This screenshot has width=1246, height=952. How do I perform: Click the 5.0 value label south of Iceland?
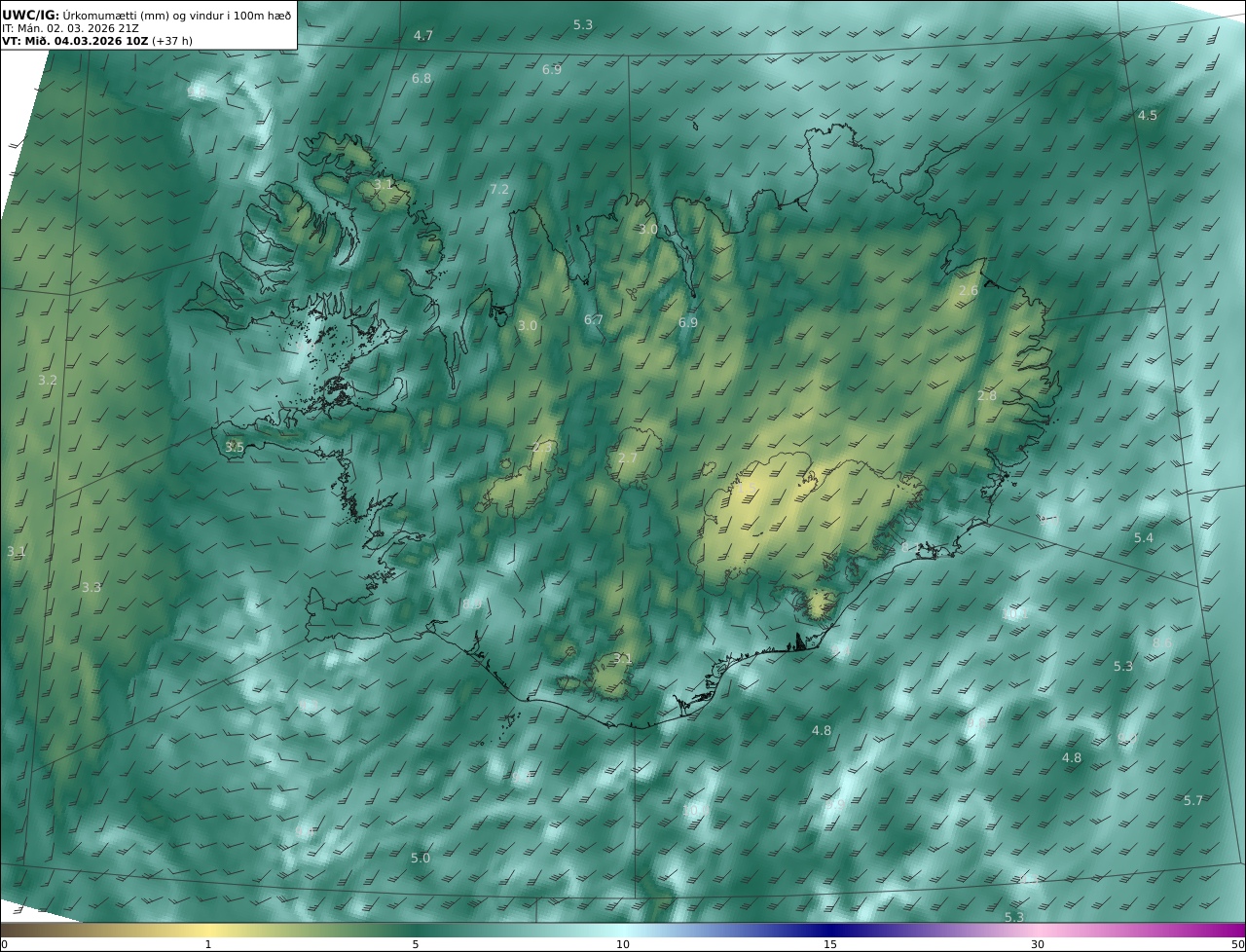pos(421,859)
